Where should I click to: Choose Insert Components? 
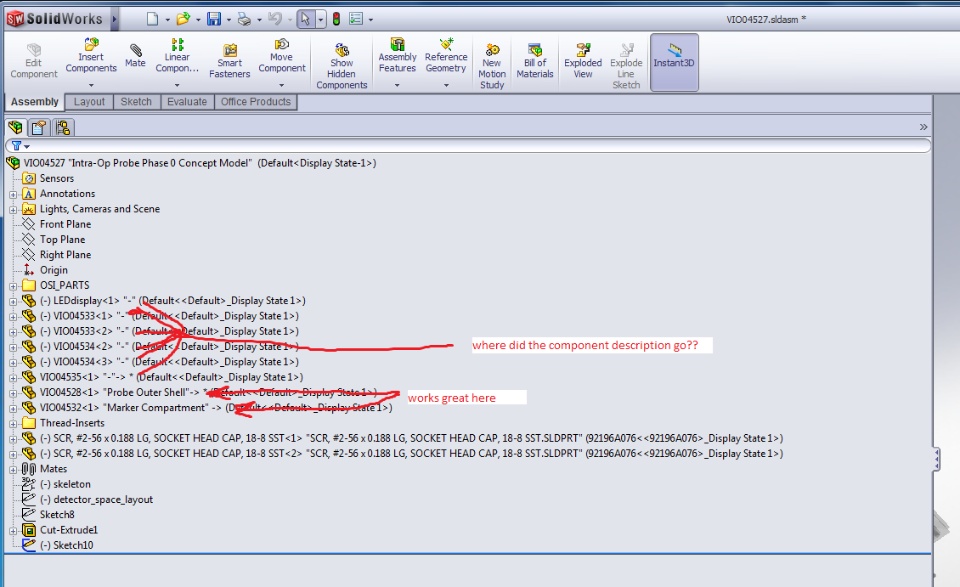pyautogui.click(x=91, y=55)
